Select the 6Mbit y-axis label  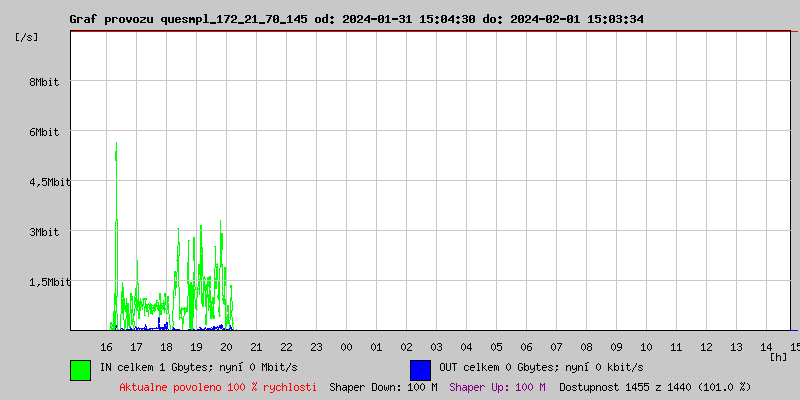click(44, 132)
